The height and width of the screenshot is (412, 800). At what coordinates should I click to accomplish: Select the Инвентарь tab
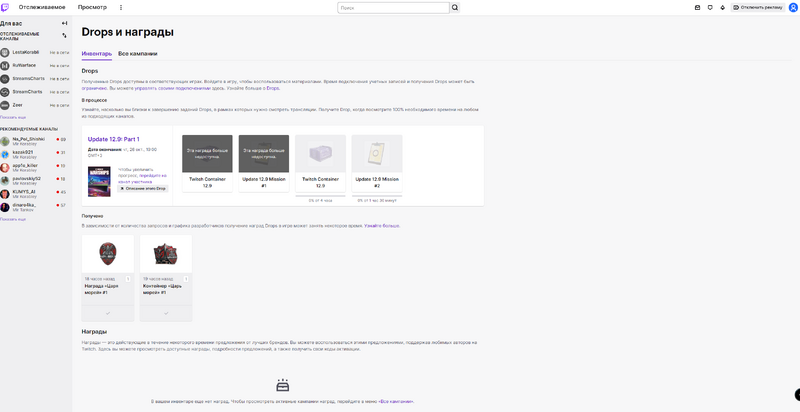(97, 53)
